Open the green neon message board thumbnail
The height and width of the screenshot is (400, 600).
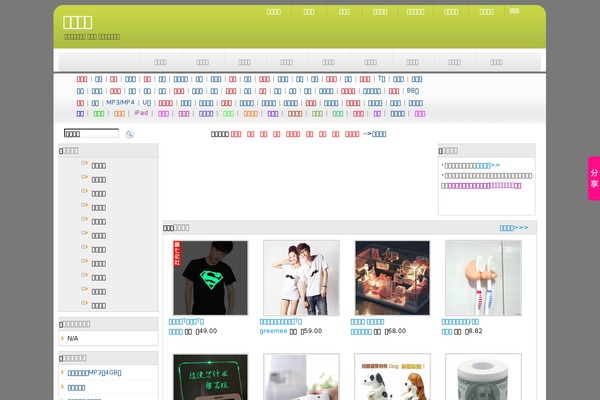[210, 377]
